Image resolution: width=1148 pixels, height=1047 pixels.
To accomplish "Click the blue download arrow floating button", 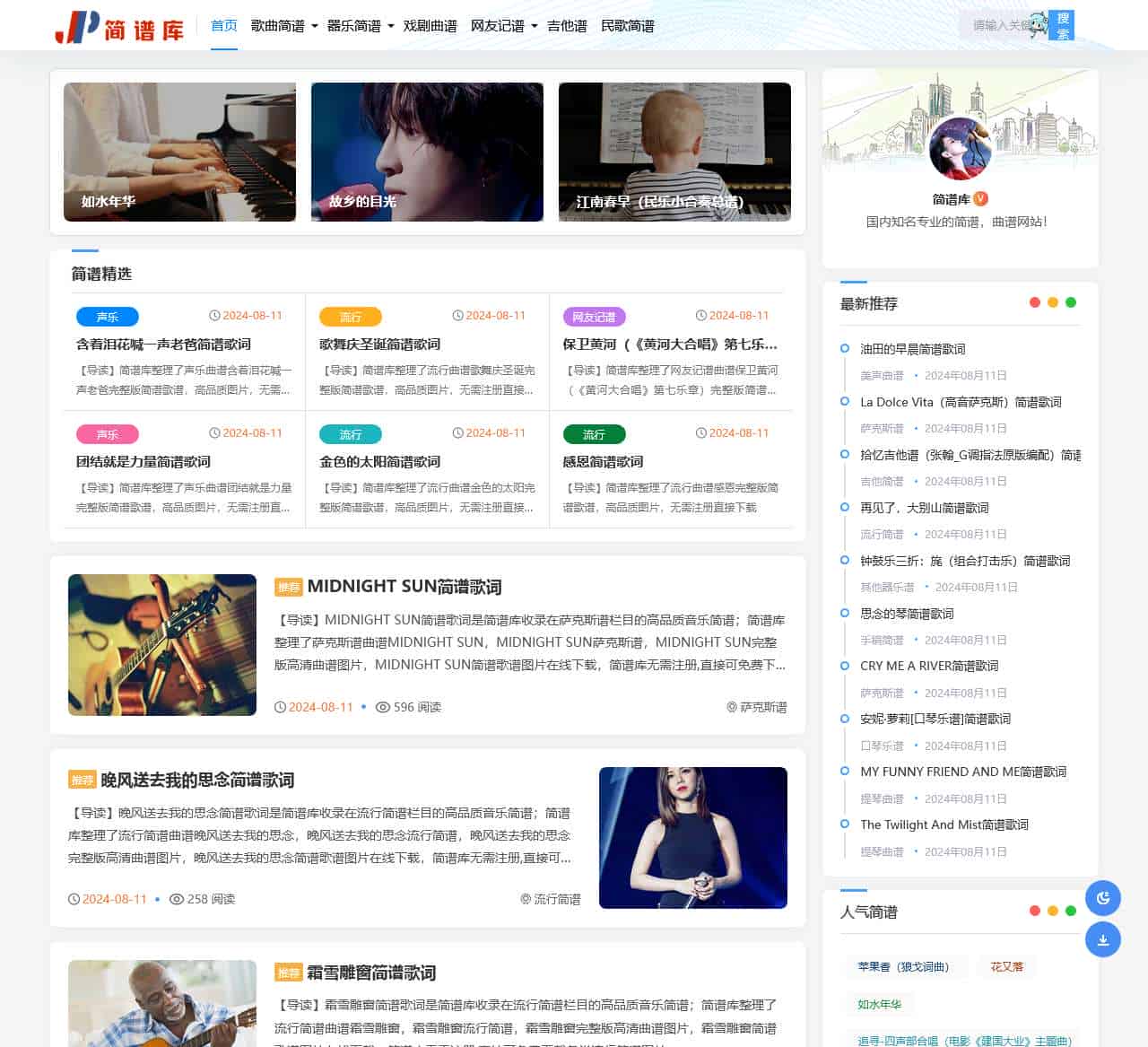I will pos(1103,940).
